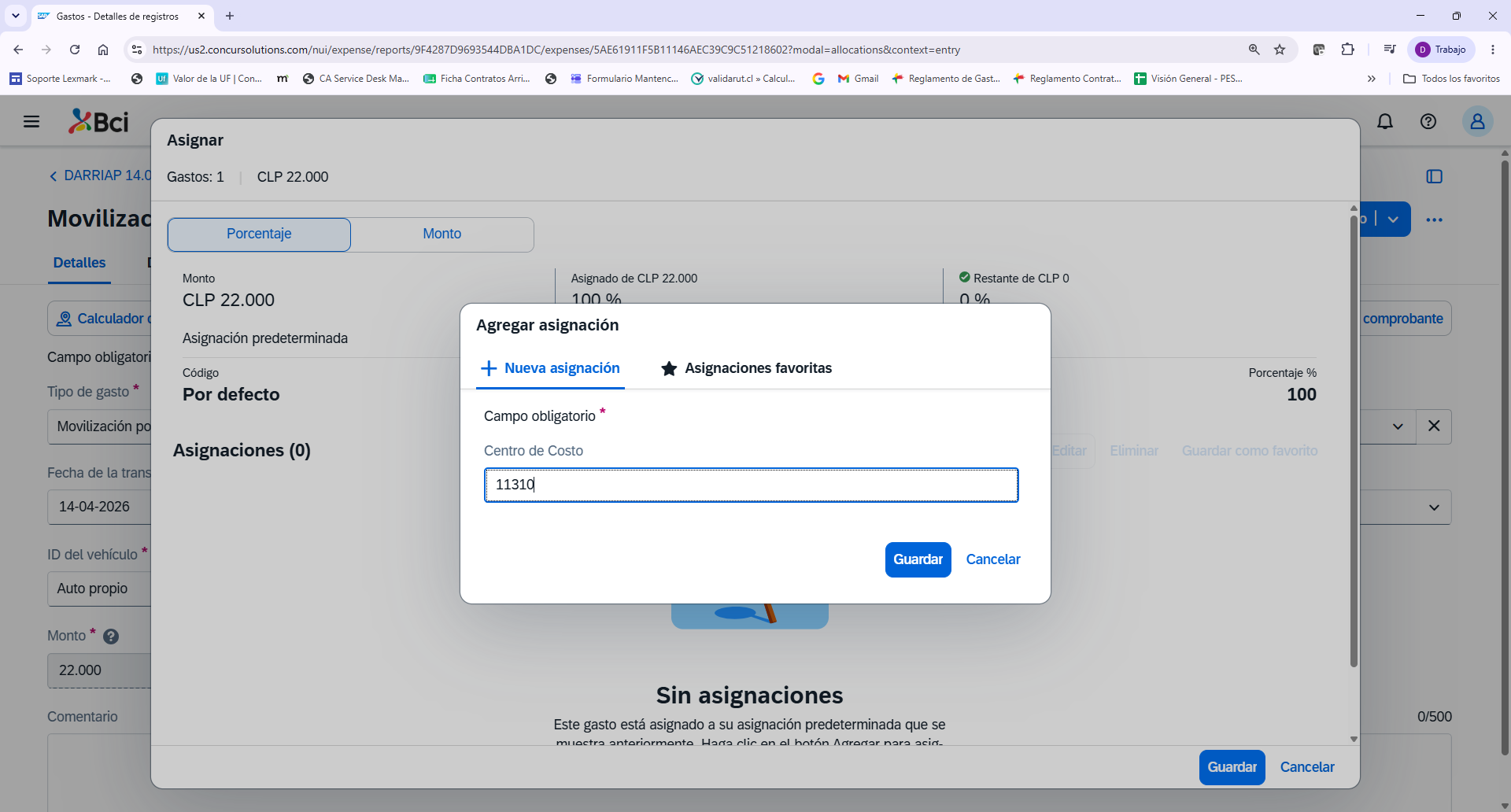Image resolution: width=1511 pixels, height=812 pixels.
Task: Select the Nueva asignación tab
Action: (550, 368)
